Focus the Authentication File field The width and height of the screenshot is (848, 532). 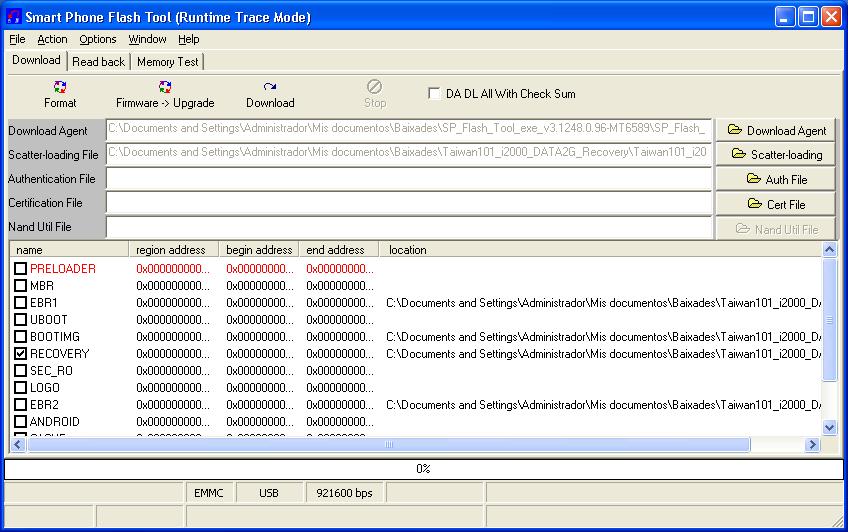click(x=409, y=178)
